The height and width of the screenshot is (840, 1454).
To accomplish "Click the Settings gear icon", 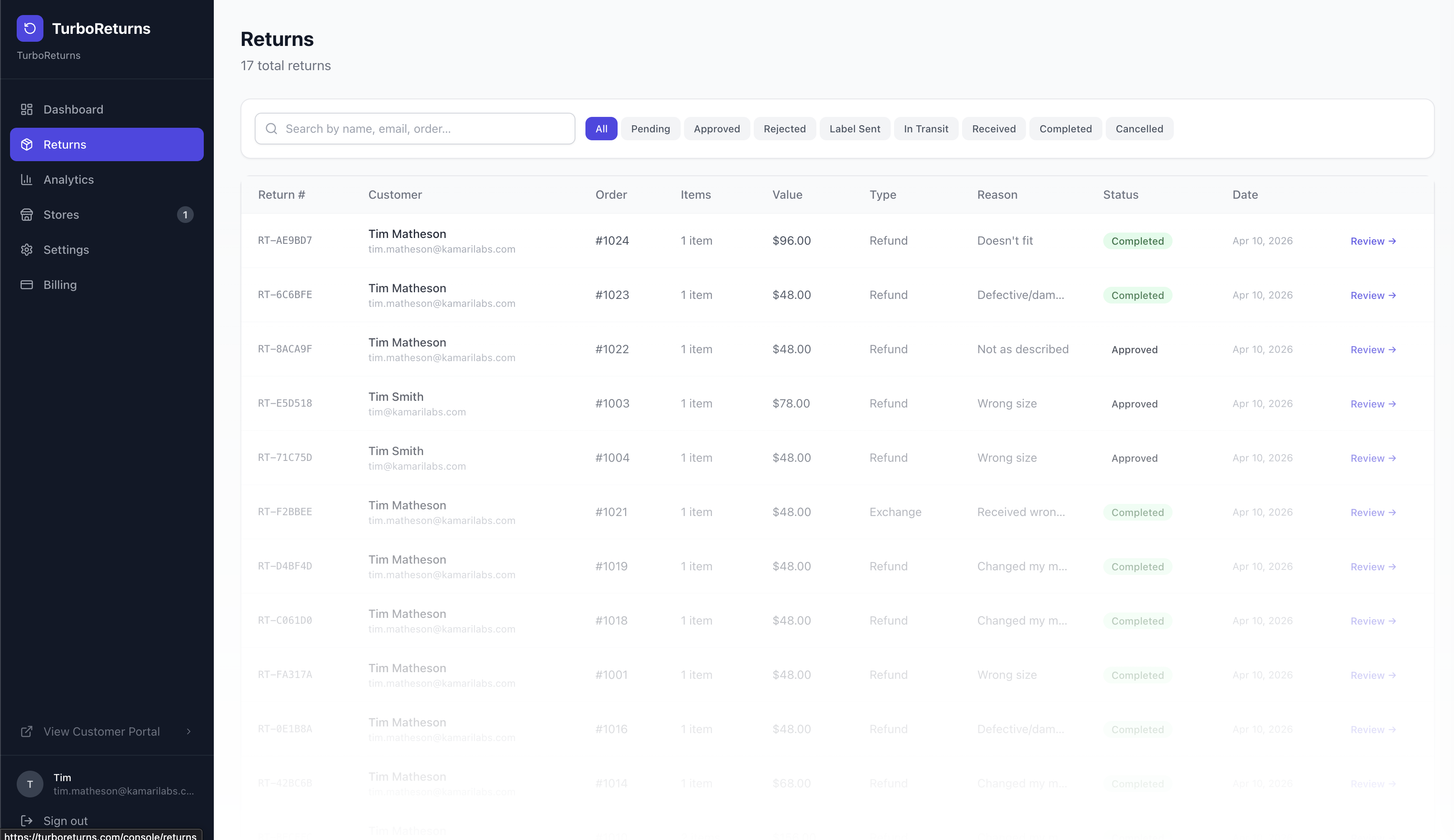I will [x=27, y=250].
